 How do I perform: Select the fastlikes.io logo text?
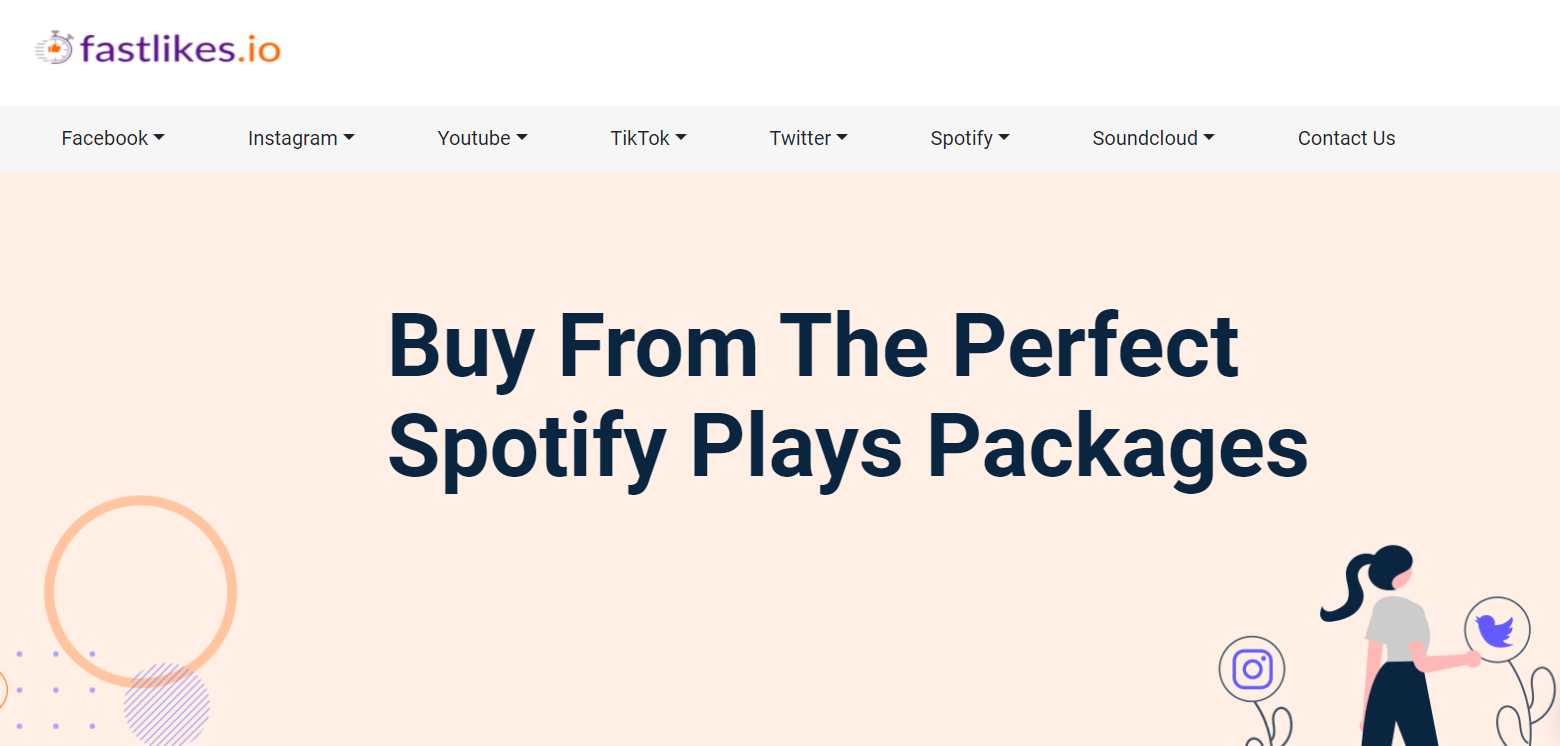[180, 47]
